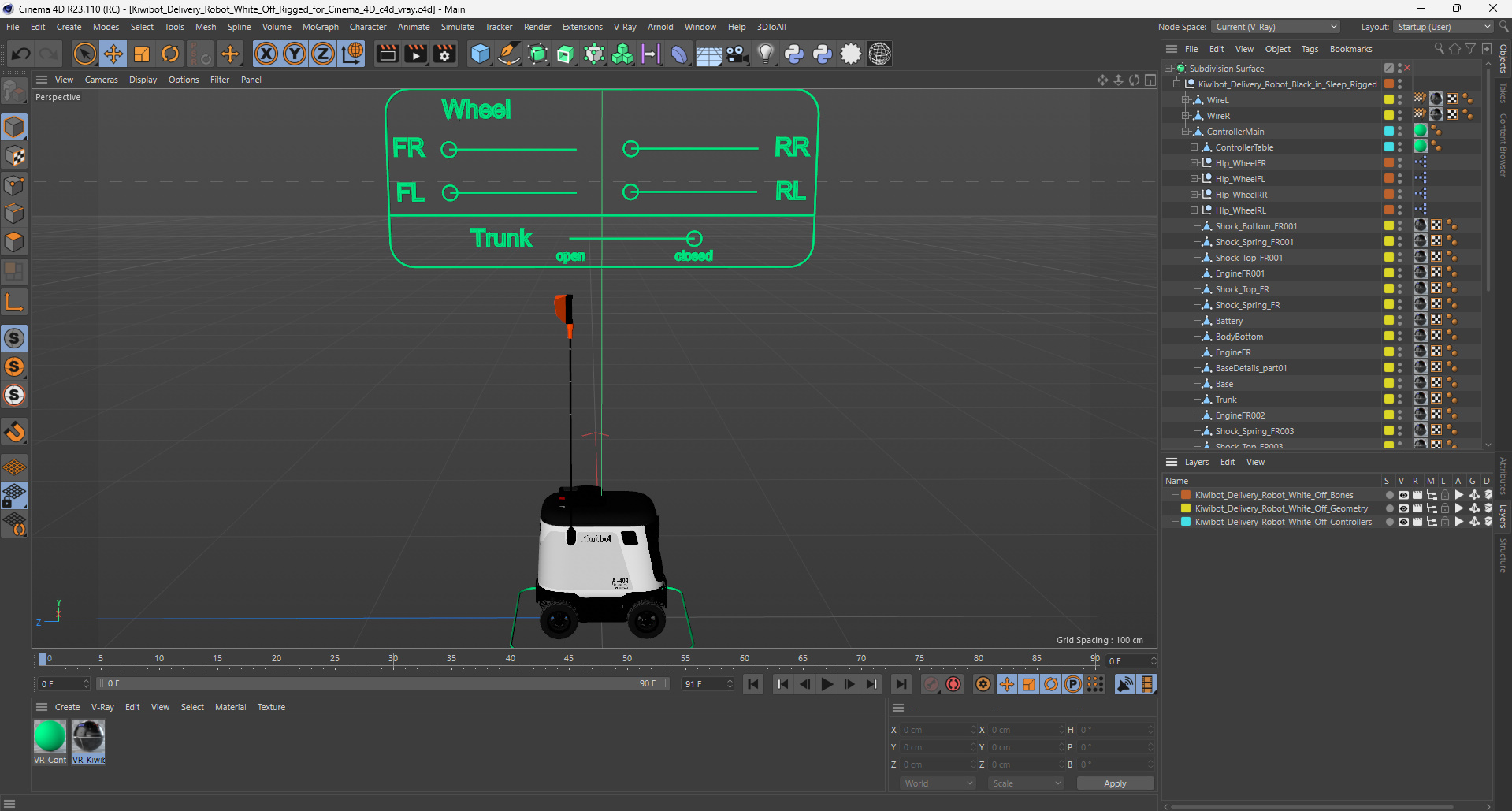Expand Hip_WheelRL node

pos(1194,210)
